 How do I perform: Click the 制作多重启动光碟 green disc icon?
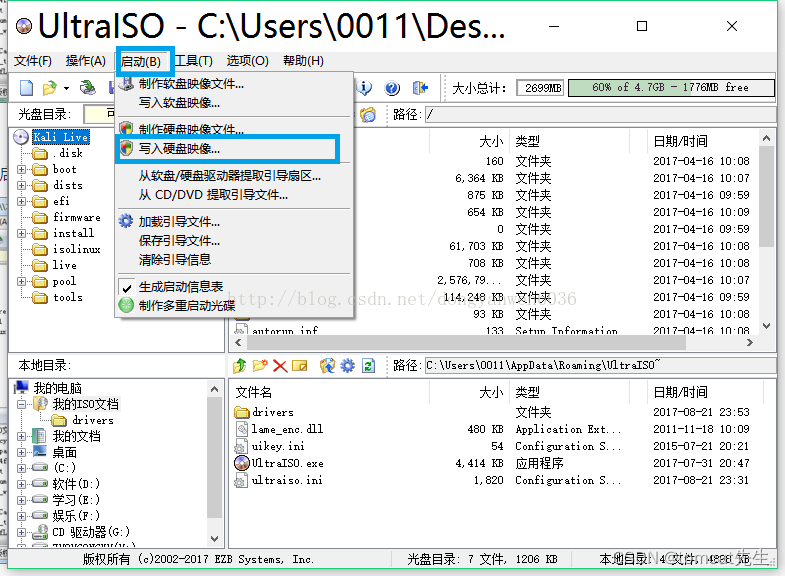point(126,305)
